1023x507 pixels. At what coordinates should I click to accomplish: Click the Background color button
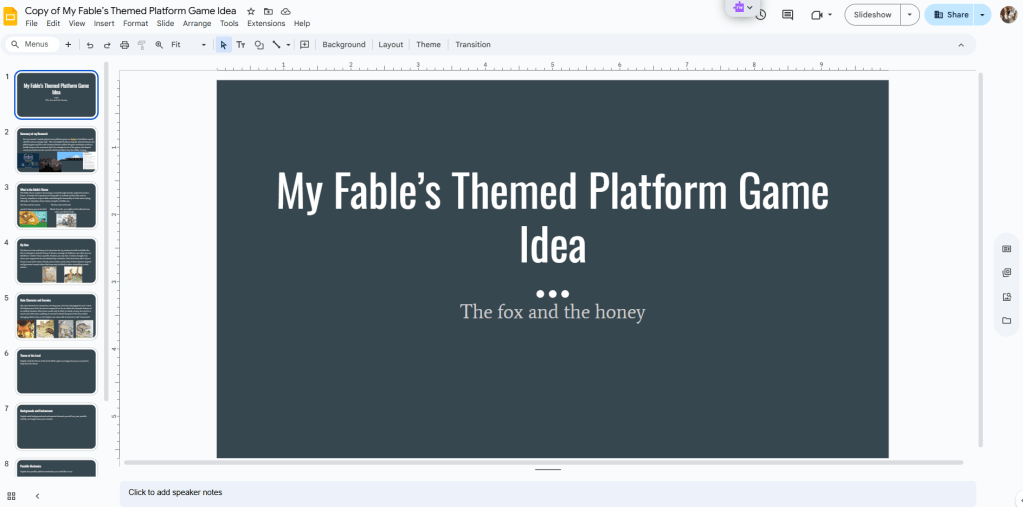(344, 45)
